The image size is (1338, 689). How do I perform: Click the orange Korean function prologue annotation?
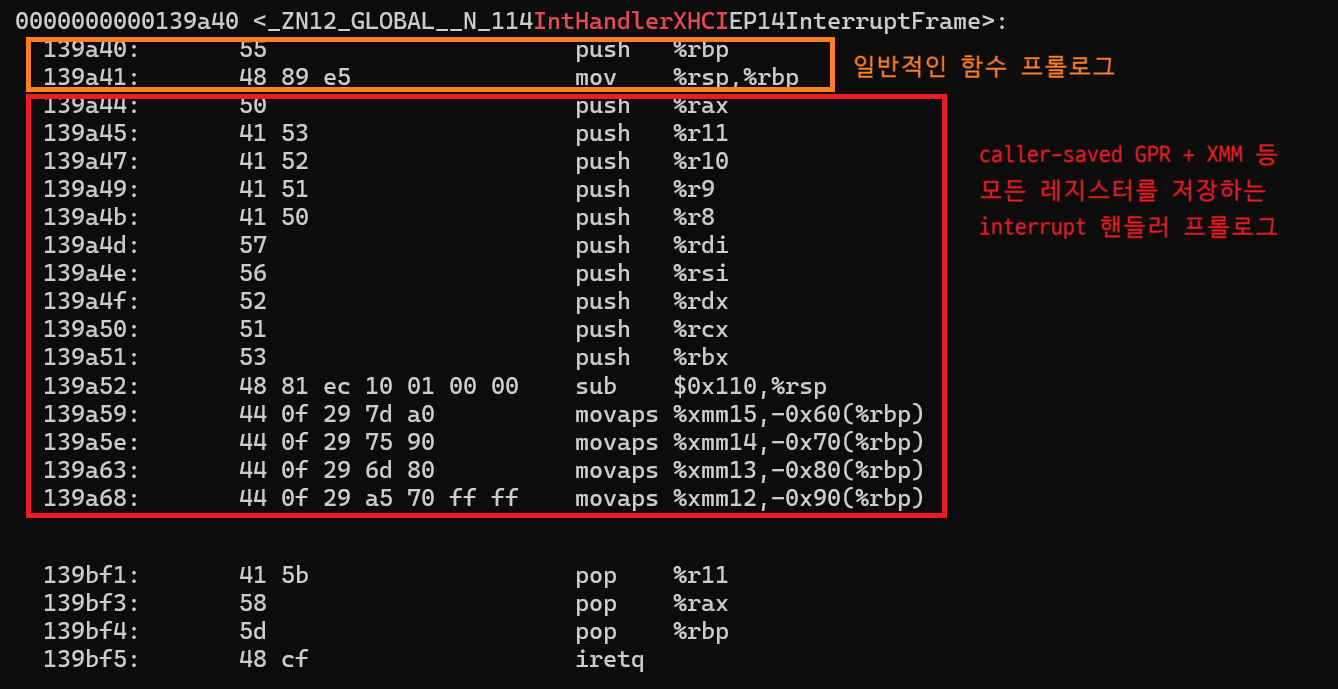(983, 67)
